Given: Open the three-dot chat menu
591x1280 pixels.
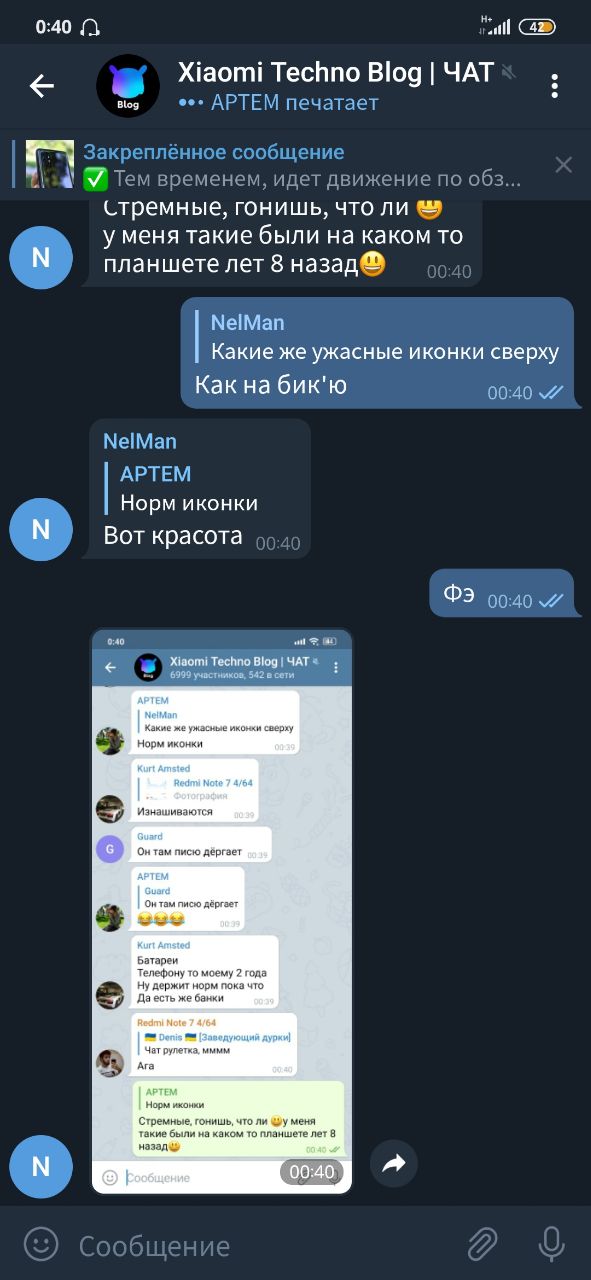Looking at the screenshot, I should [554, 86].
